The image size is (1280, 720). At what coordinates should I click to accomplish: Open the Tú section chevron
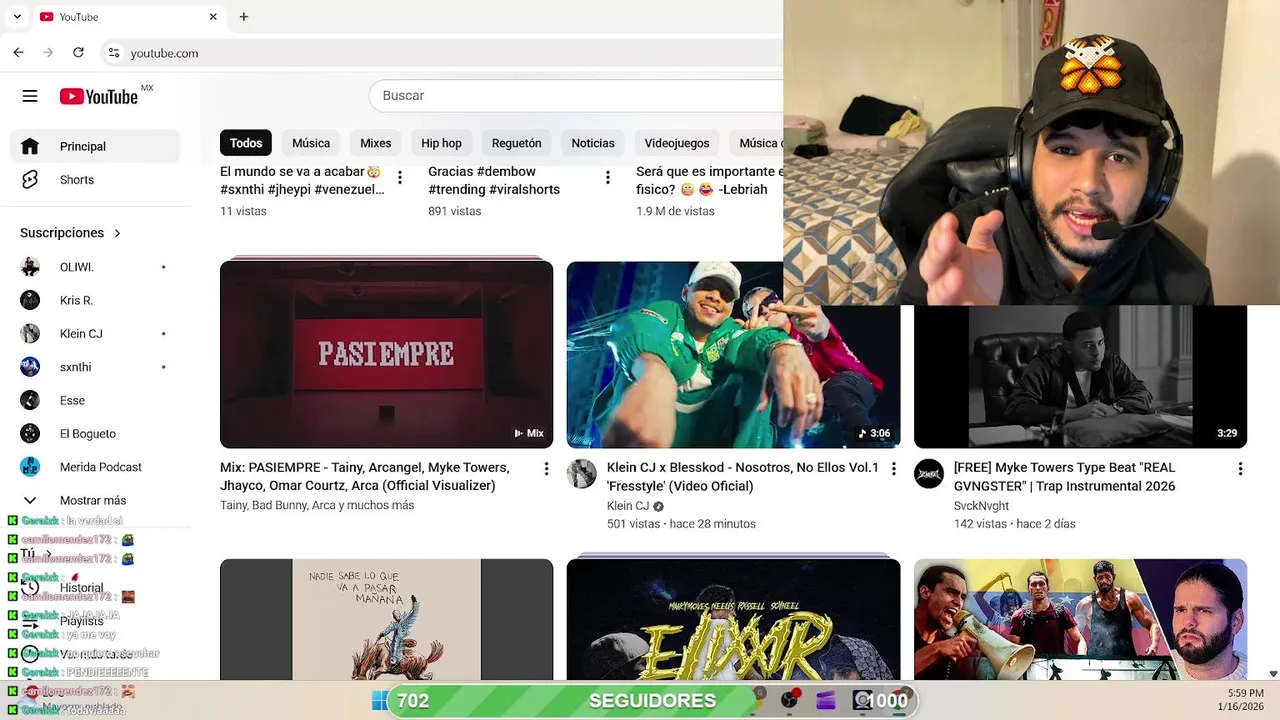point(48,554)
